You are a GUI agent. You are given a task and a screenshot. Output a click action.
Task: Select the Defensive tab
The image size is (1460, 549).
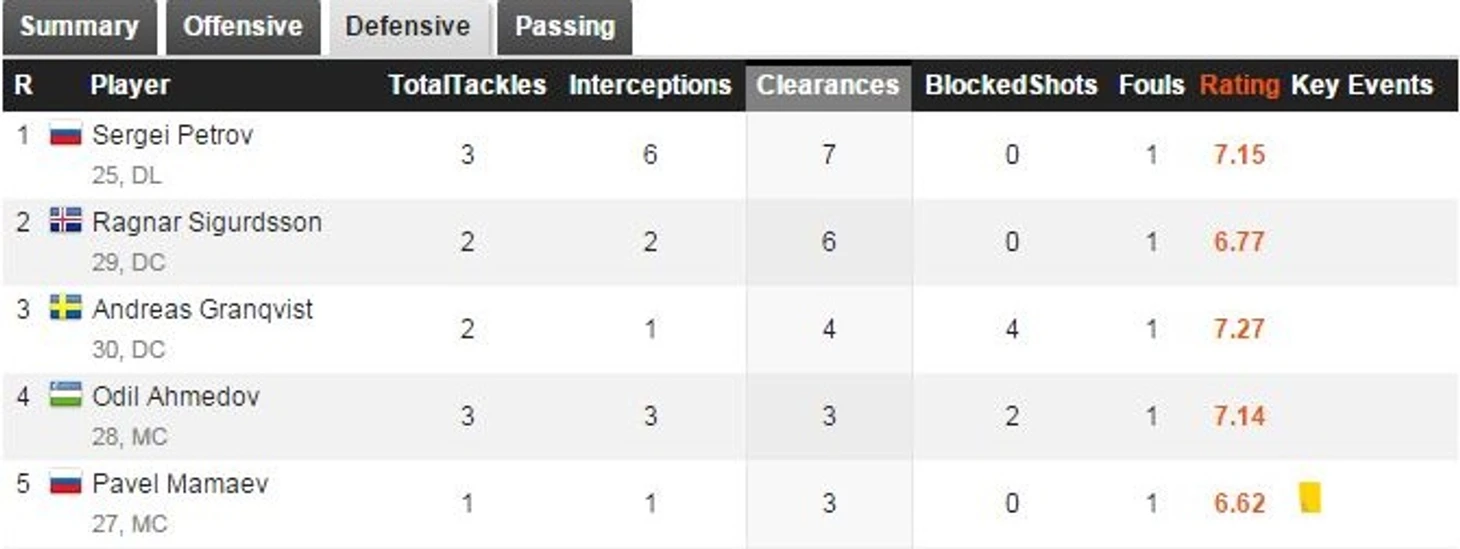tap(408, 27)
